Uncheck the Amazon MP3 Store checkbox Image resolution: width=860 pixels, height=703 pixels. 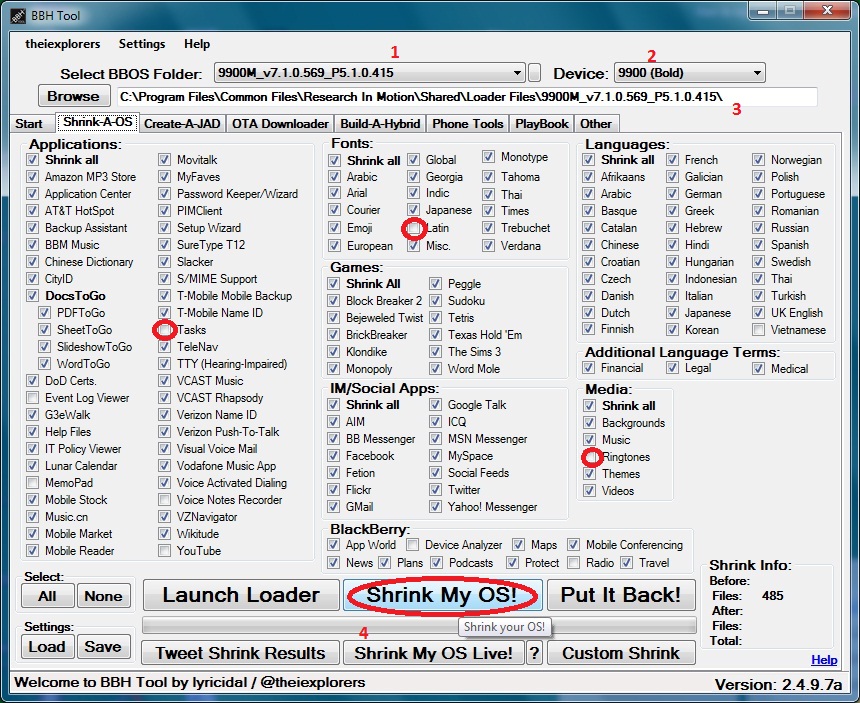click(32, 177)
